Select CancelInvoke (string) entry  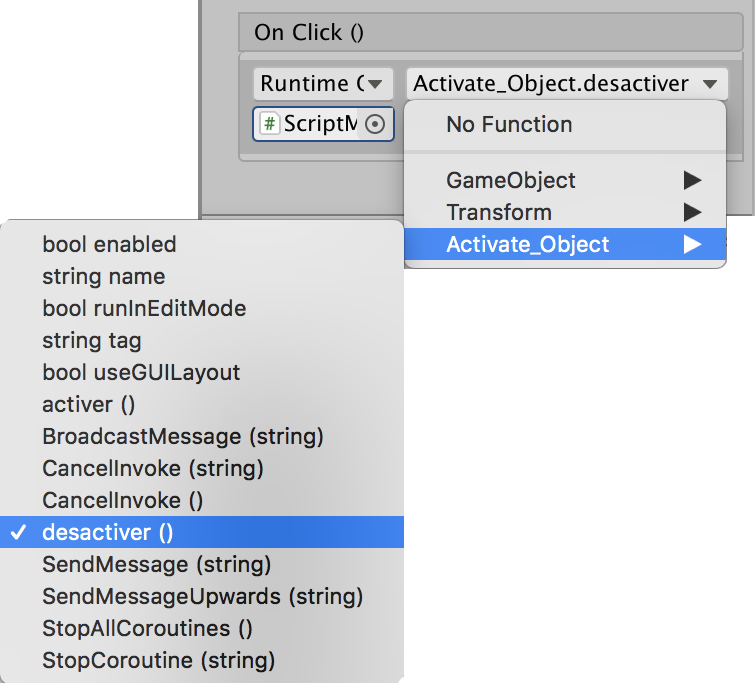(x=152, y=468)
